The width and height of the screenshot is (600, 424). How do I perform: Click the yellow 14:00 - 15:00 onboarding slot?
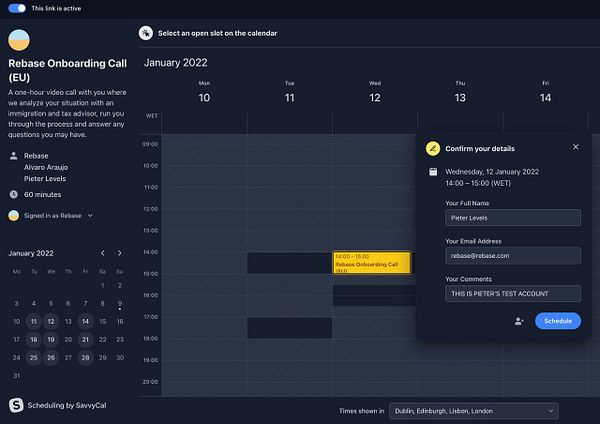pos(372,263)
